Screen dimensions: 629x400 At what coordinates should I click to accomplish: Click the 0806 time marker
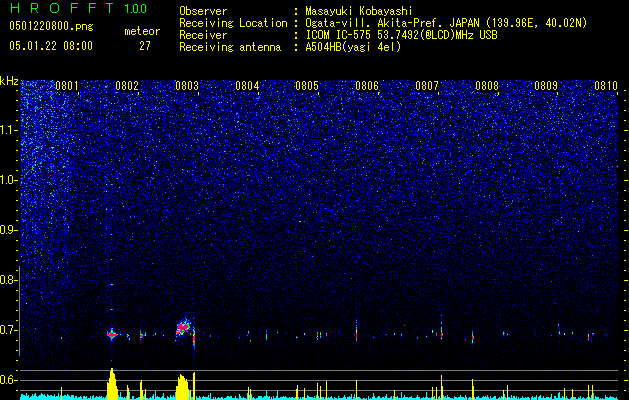click(x=367, y=86)
